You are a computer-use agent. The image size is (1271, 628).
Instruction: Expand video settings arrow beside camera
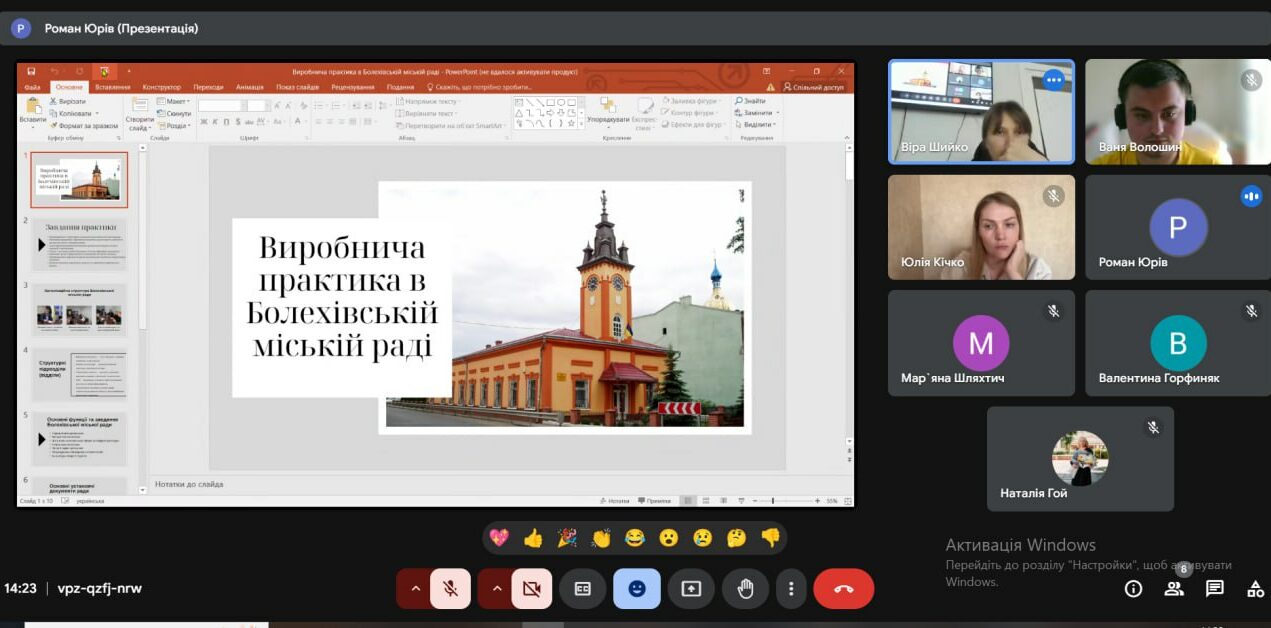[496, 589]
